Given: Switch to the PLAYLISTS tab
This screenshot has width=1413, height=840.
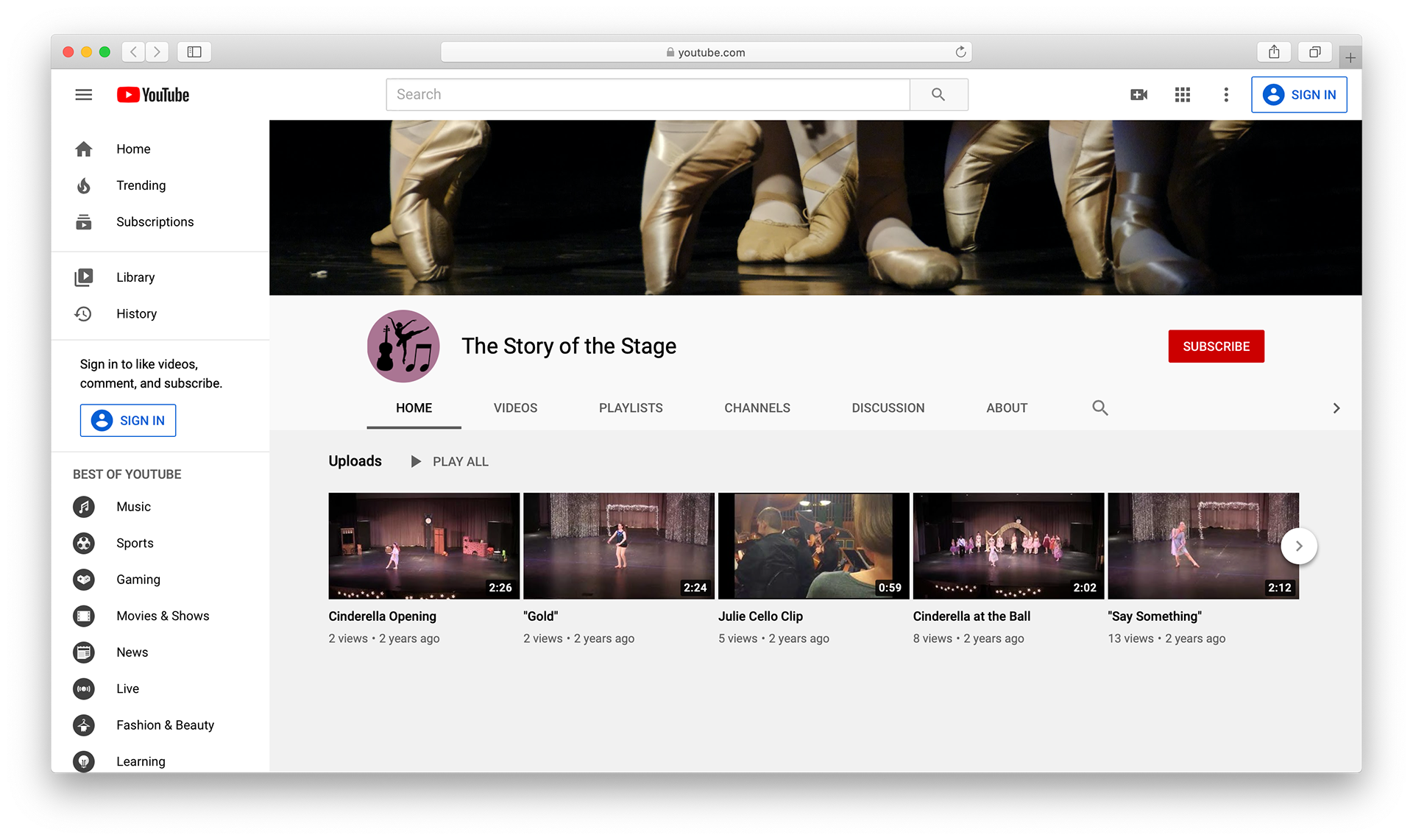Looking at the screenshot, I should click(x=631, y=407).
